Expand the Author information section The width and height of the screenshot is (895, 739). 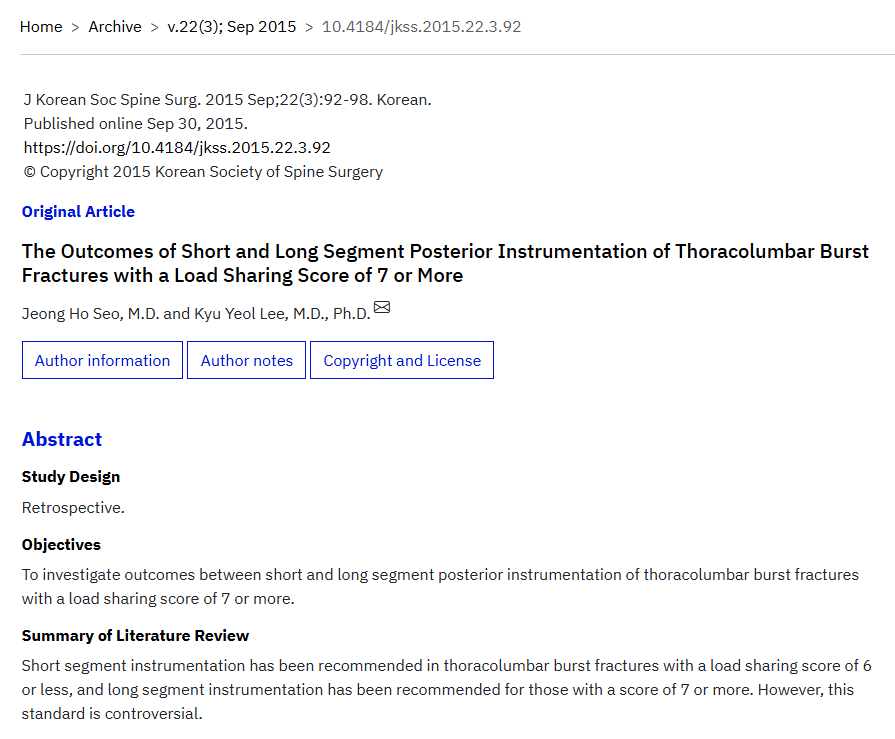(x=103, y=361)
